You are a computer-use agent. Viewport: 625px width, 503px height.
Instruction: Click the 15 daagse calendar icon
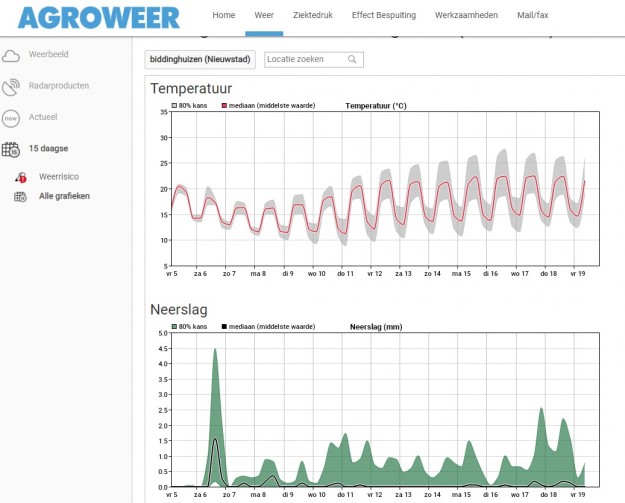(x=11, y=149)
